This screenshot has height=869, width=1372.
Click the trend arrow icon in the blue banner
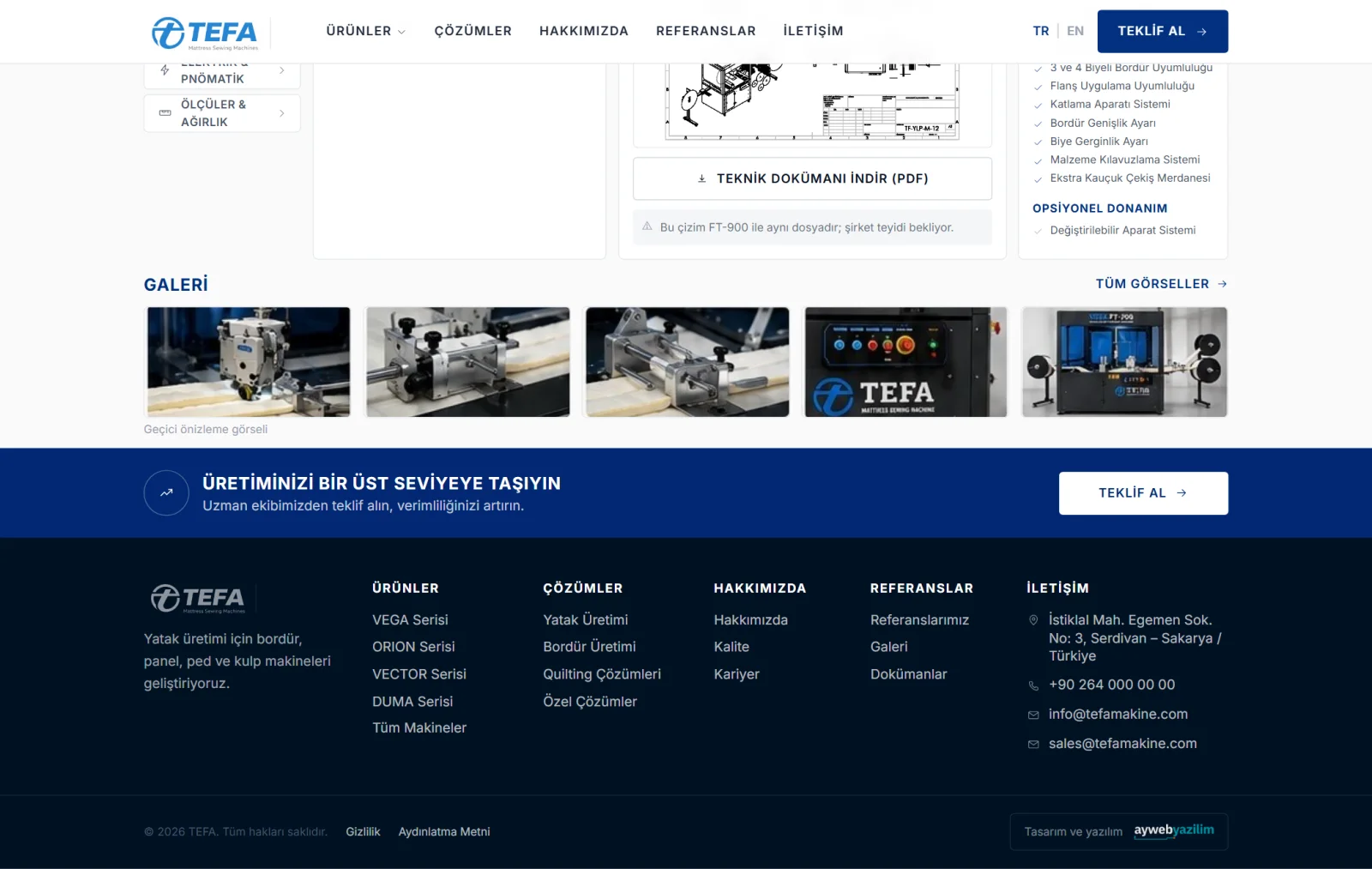166,493
